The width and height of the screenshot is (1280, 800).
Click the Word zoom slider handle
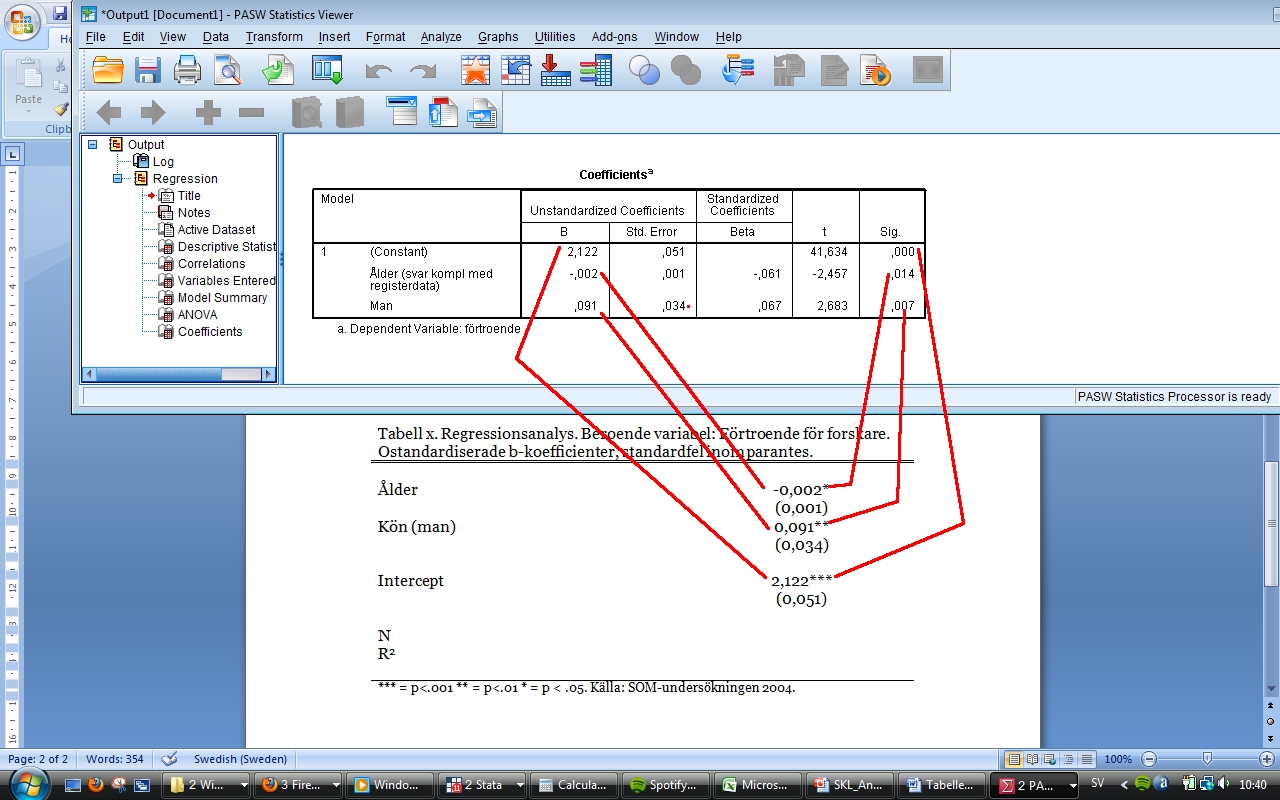coord(1207,759)
